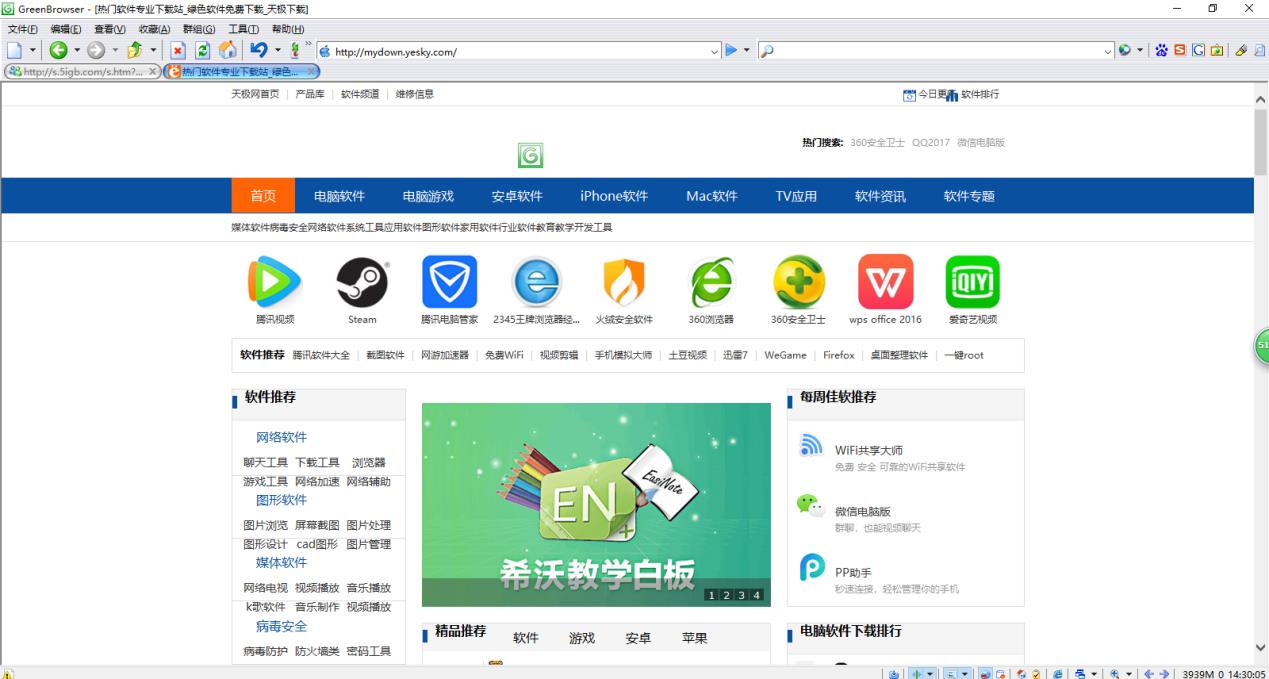The image size is (1269, 679).
Task: Click the screenshot camera icon on the toolbar
Action: (x=1216, y=50)
